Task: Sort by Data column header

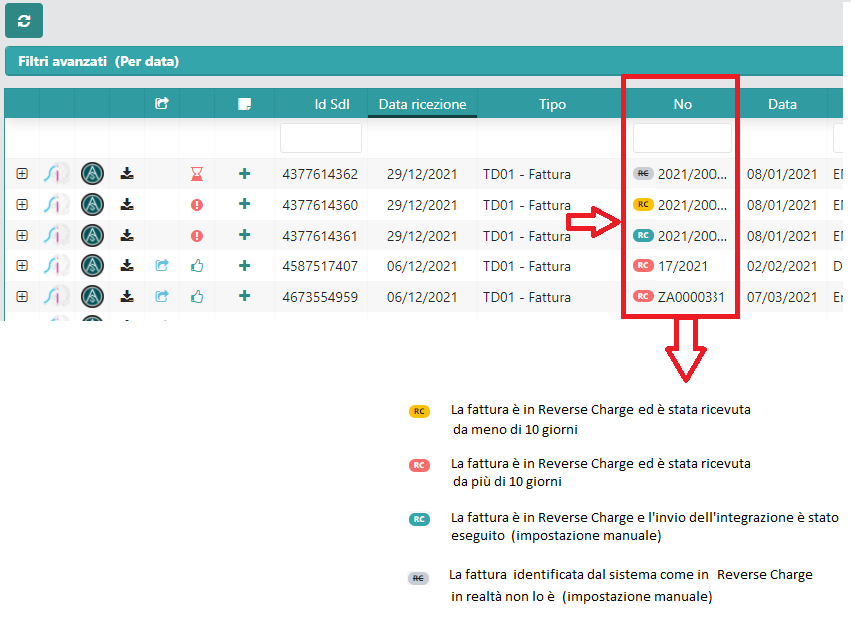Action: tap(782, 104)
